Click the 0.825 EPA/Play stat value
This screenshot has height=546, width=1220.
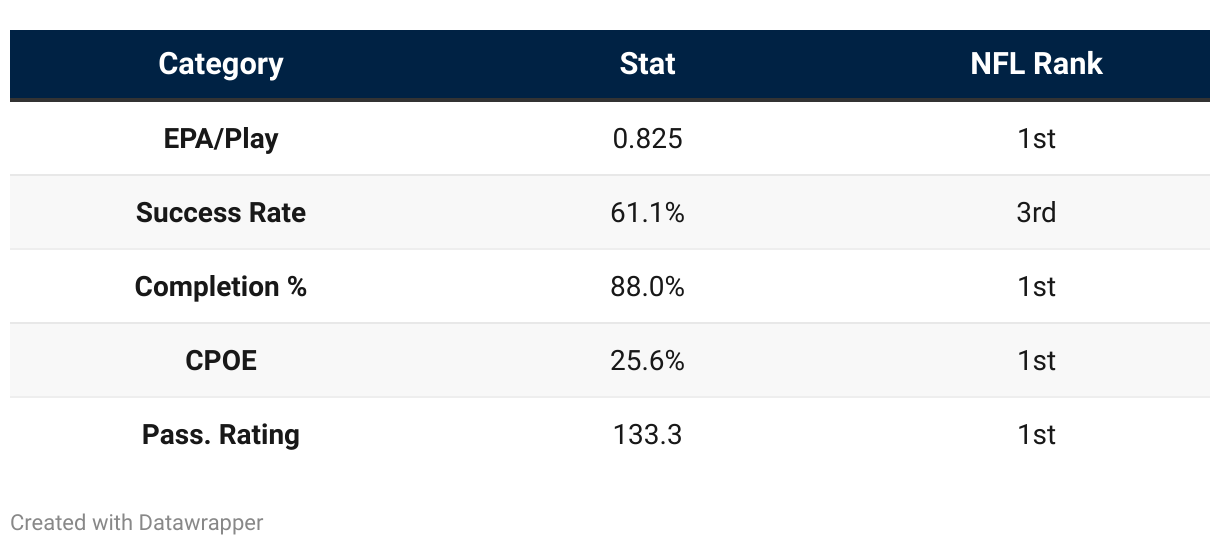pyautogui.click(x=648, y=138)
